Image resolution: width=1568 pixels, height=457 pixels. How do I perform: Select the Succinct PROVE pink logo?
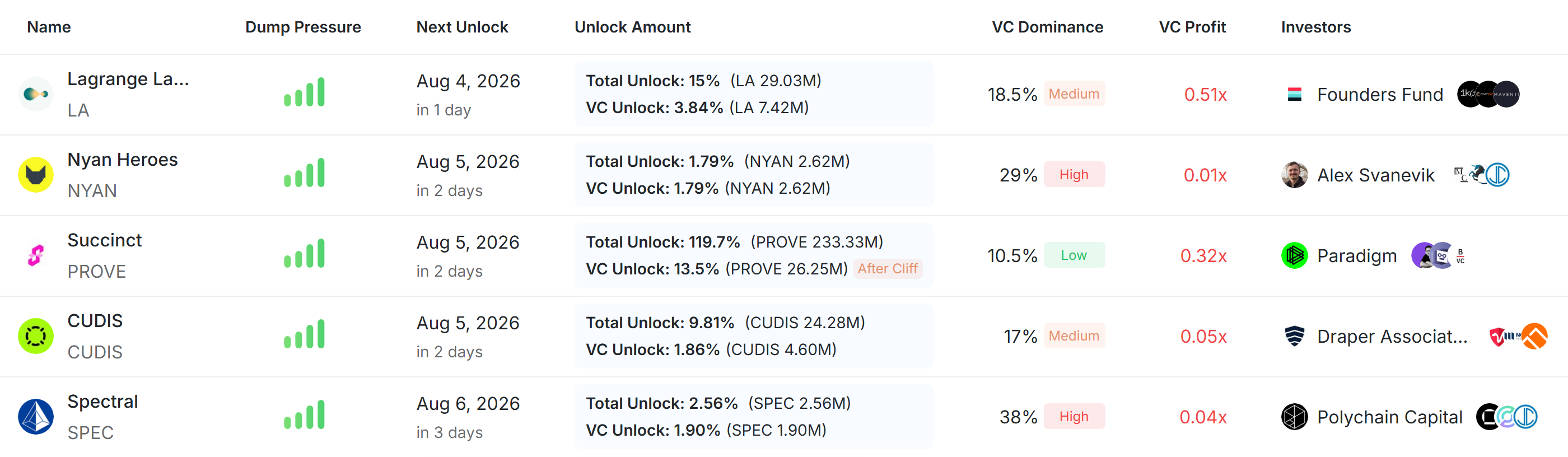36,255
